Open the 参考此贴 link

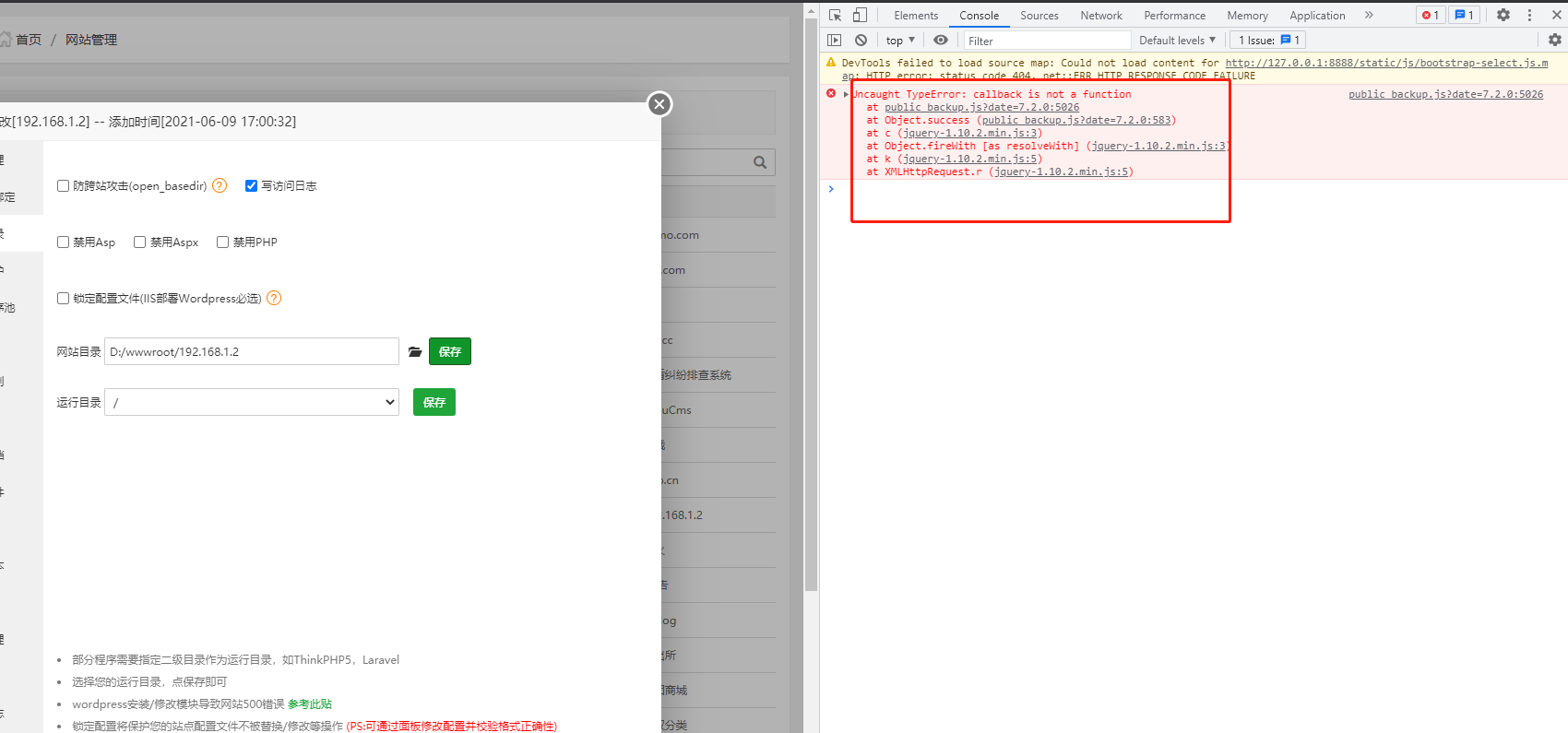310,703
